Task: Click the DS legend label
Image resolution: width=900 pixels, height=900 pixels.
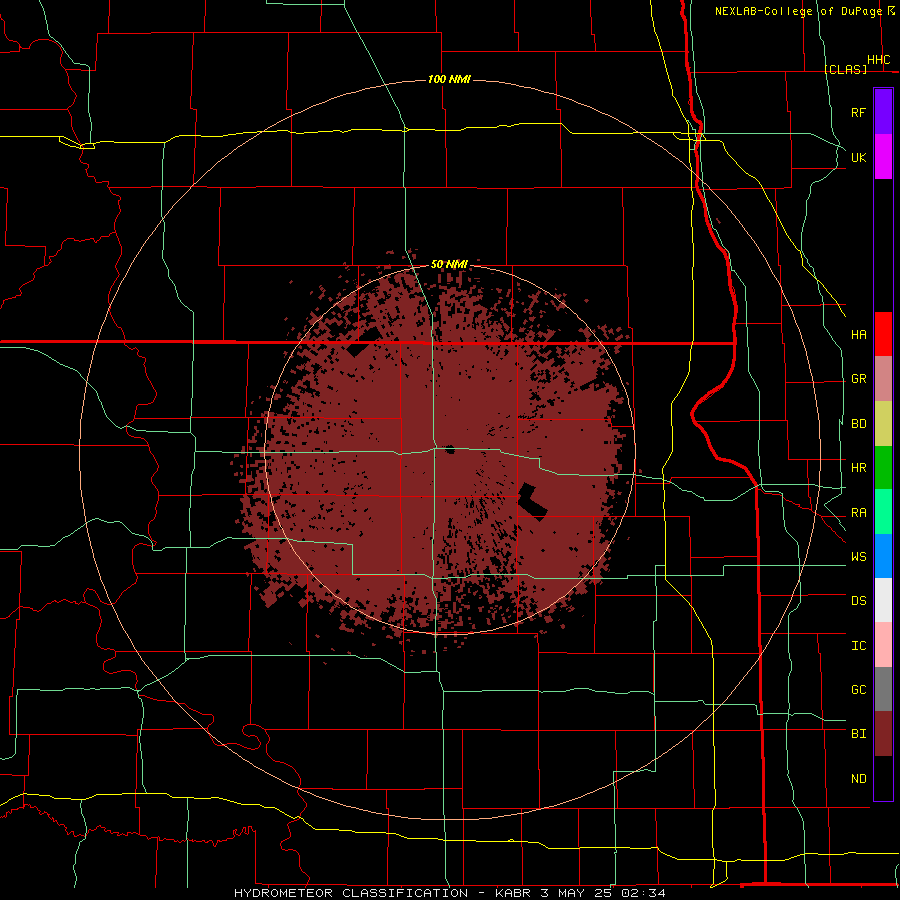Action: (859, 601)
